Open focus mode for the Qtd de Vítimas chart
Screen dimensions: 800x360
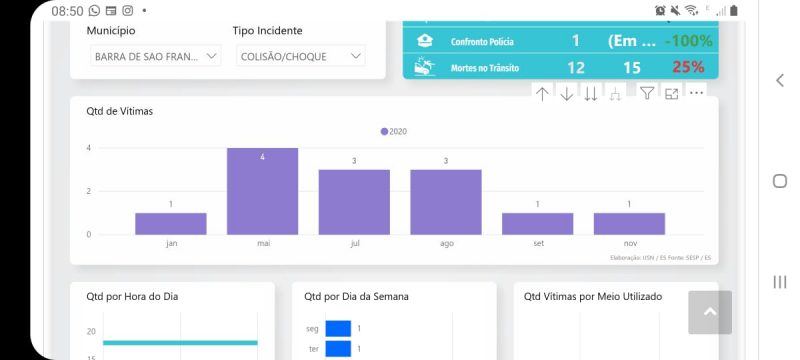pos(671,93)
